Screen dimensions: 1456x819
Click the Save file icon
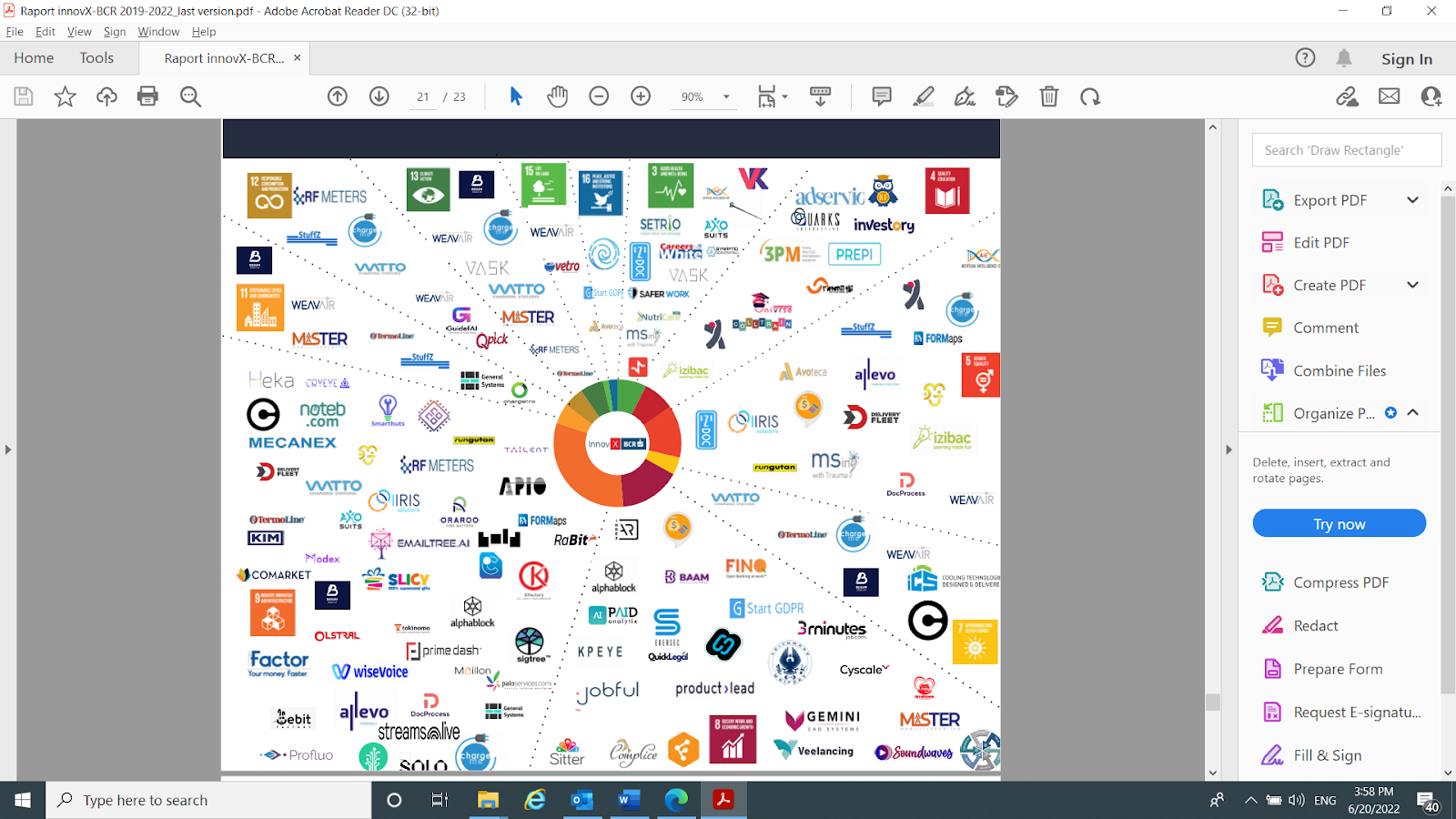24,96
